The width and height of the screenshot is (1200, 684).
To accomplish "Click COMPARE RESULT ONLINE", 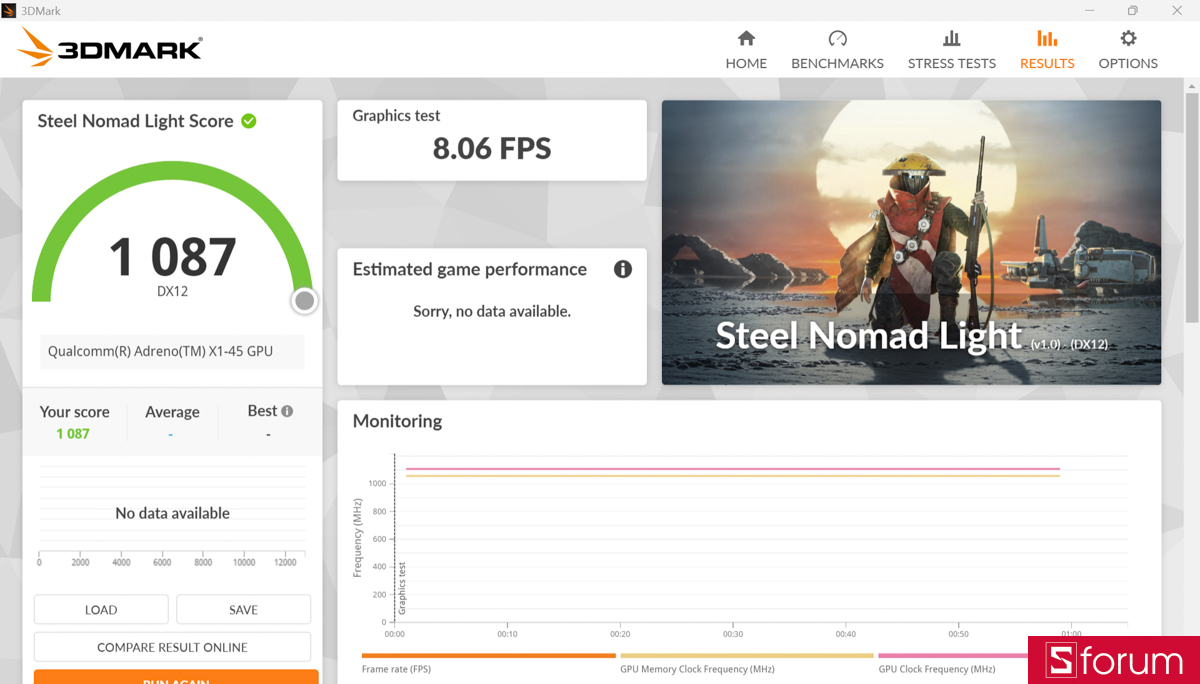I will [171, 646].
